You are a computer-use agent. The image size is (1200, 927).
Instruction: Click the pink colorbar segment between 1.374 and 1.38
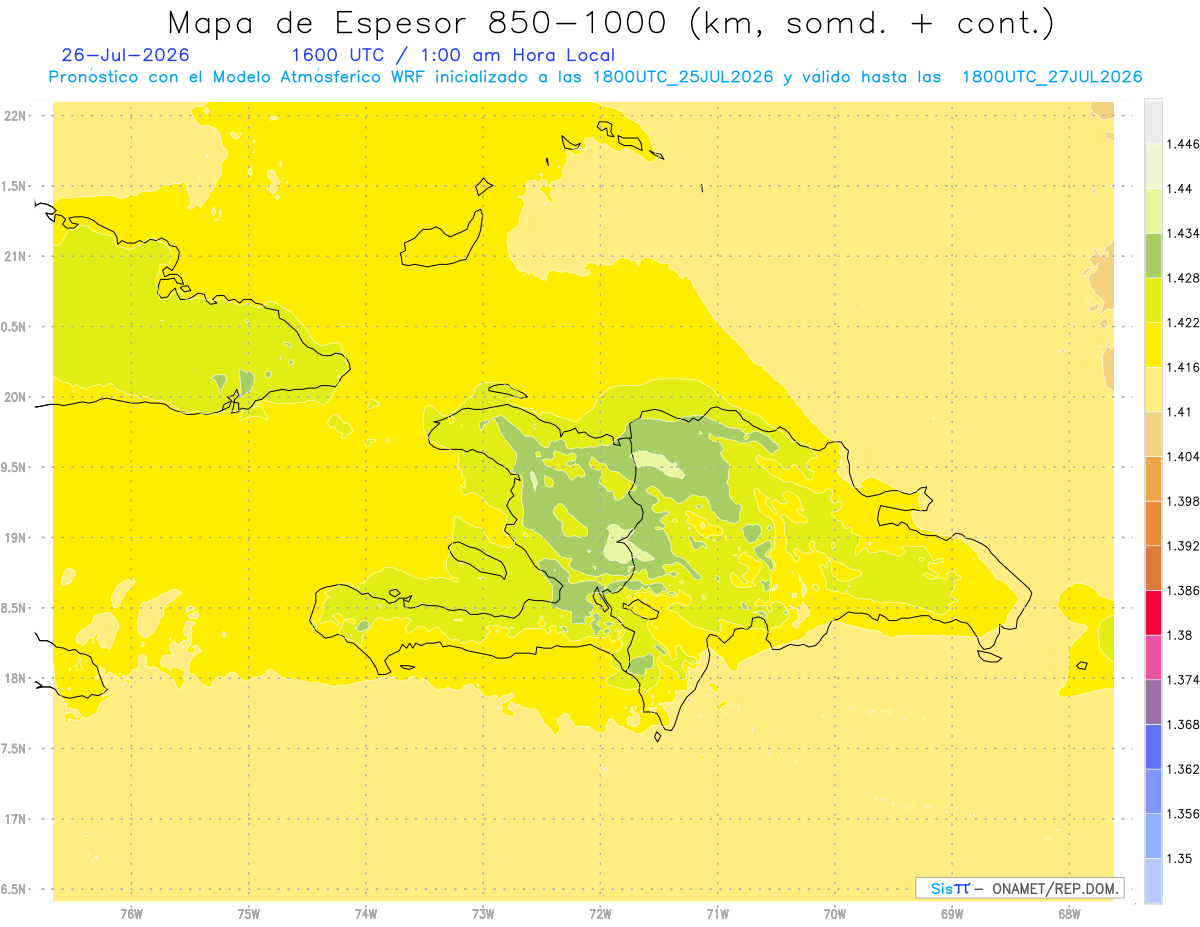(x=1153, y=657)
